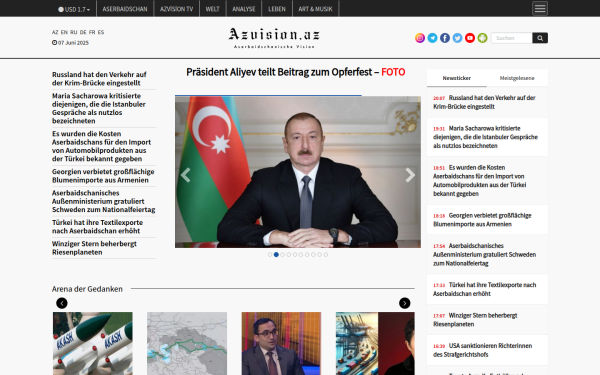Click the Suchen search field
Viewport: 600px width, 375px height.
pos(512,38)
